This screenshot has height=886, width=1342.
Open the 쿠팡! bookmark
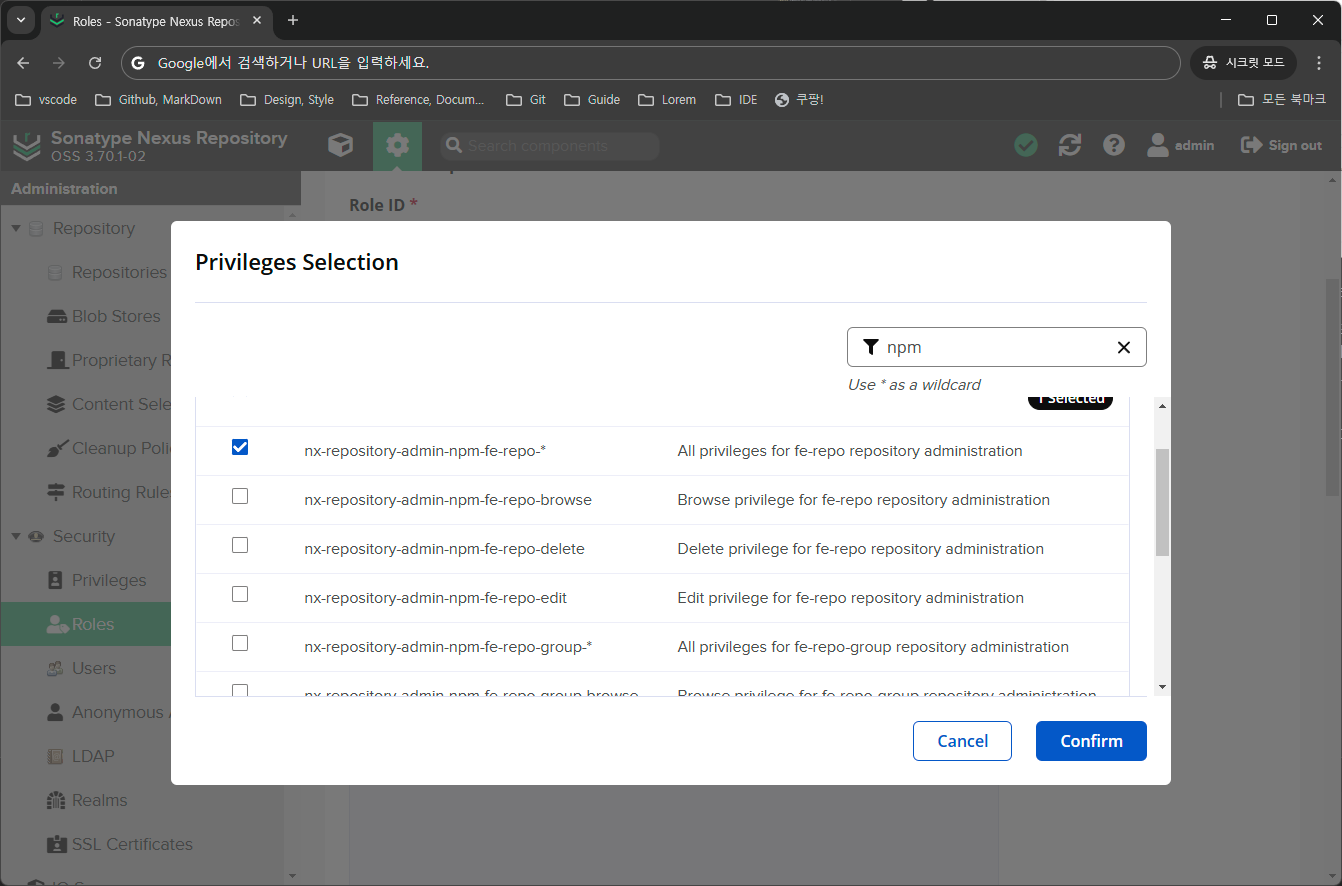point(799,99)
